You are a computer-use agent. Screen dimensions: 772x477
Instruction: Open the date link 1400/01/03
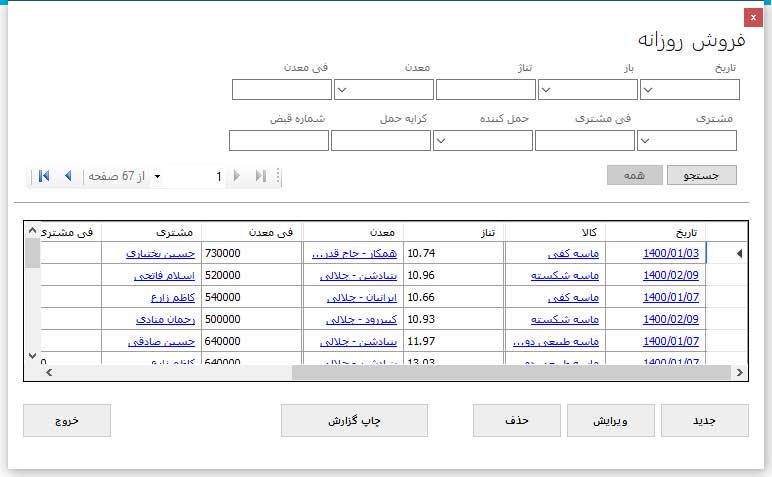click(x=672, y=253)
